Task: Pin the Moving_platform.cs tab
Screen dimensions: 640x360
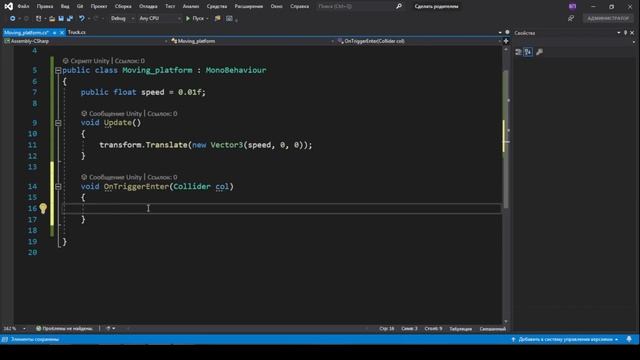Action: point(54,32)
